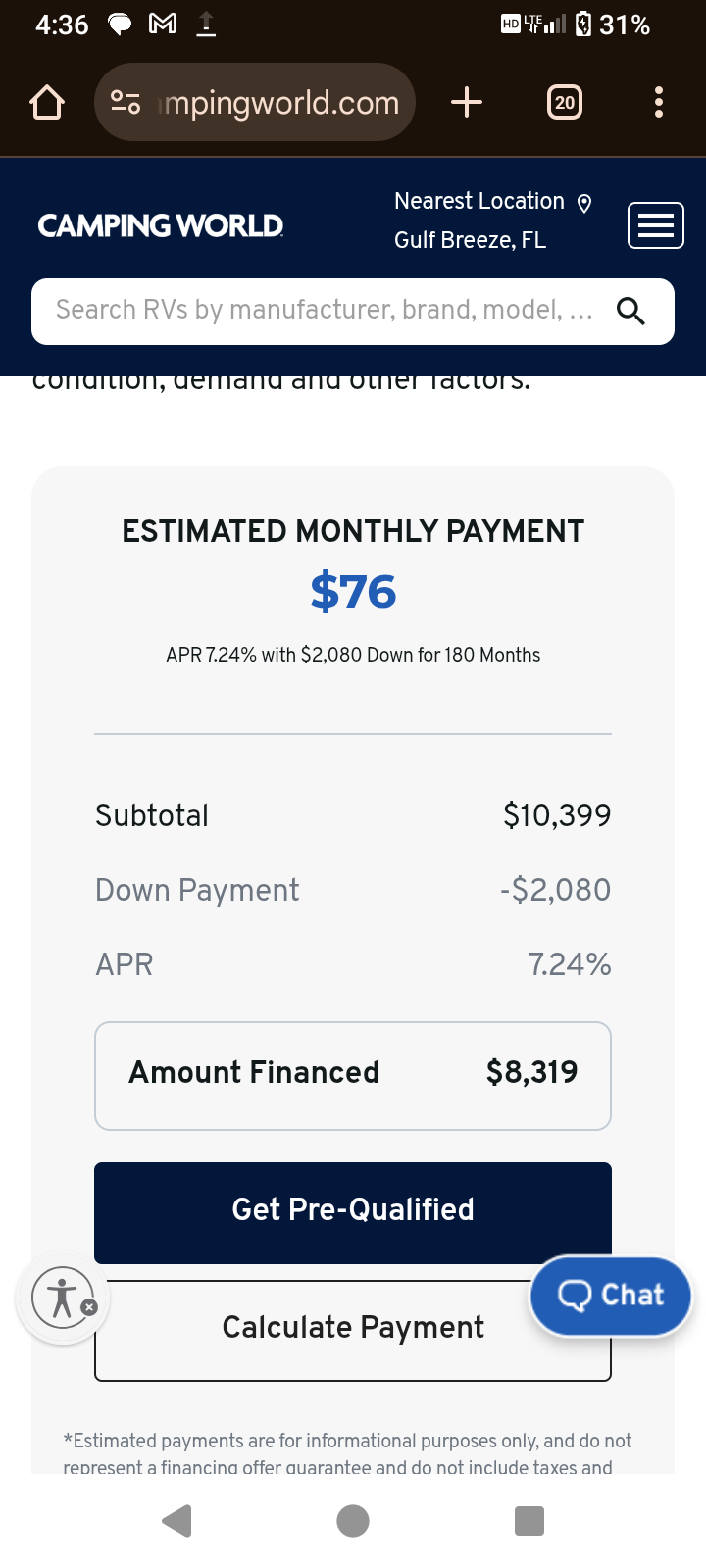
Task: Open a new tab with plus icon
Action: pyautogui.click(x=467, y=102)
